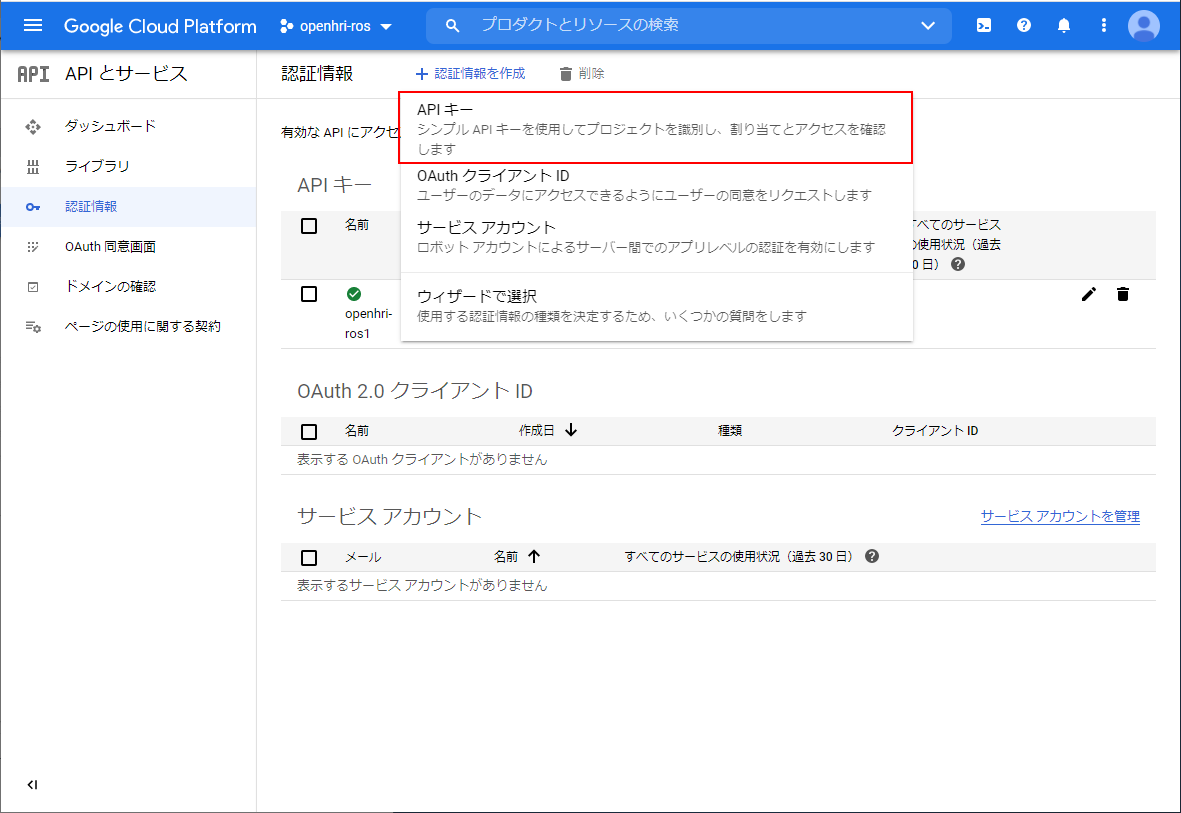1181x813 pixels.
Task: Click the green check status icon for openhri-ros1
Action: click(x=353, y=294)
